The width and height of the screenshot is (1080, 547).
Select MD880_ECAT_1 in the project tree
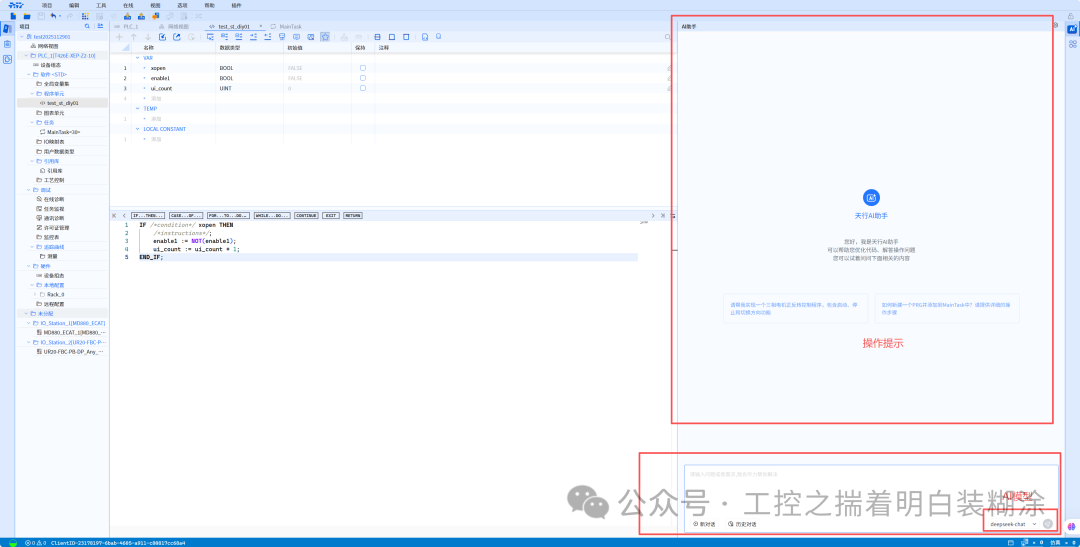coord(70,332)
